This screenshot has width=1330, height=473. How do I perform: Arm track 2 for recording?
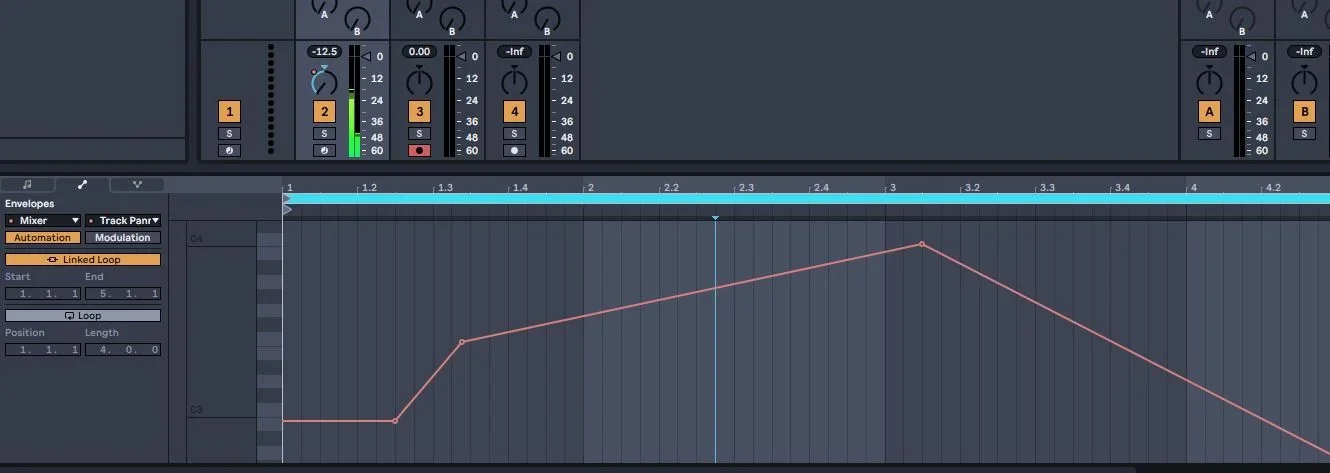click(x=324, y=151)
